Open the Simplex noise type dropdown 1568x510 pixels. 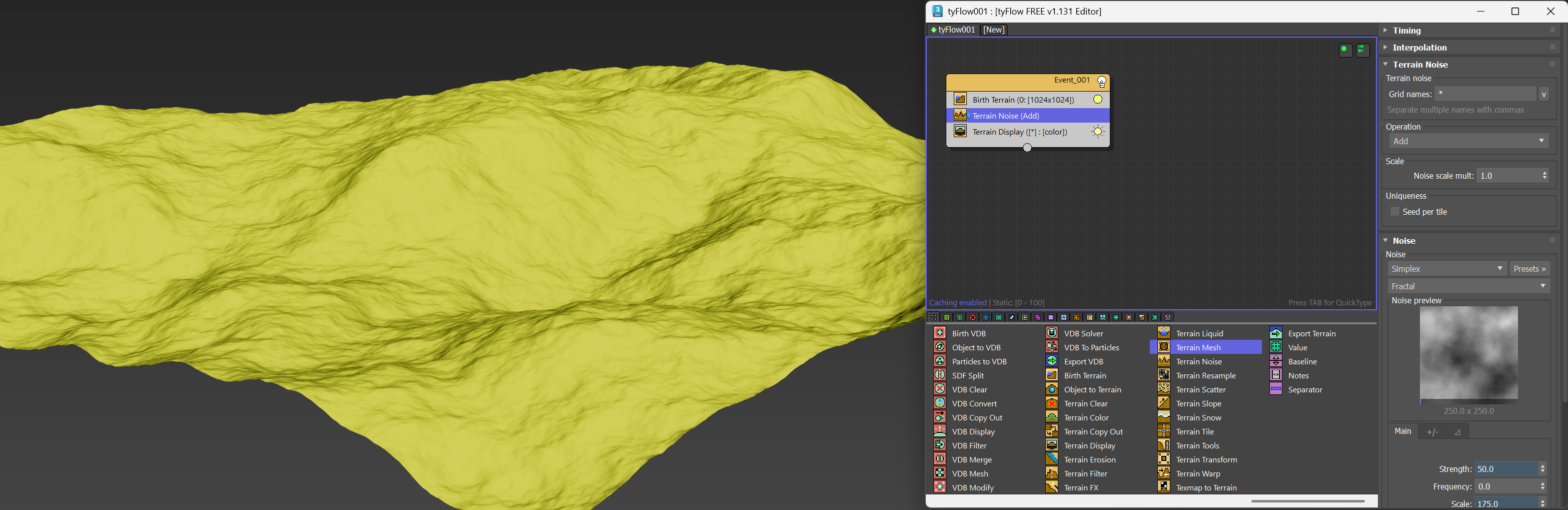pos(1446,269)
